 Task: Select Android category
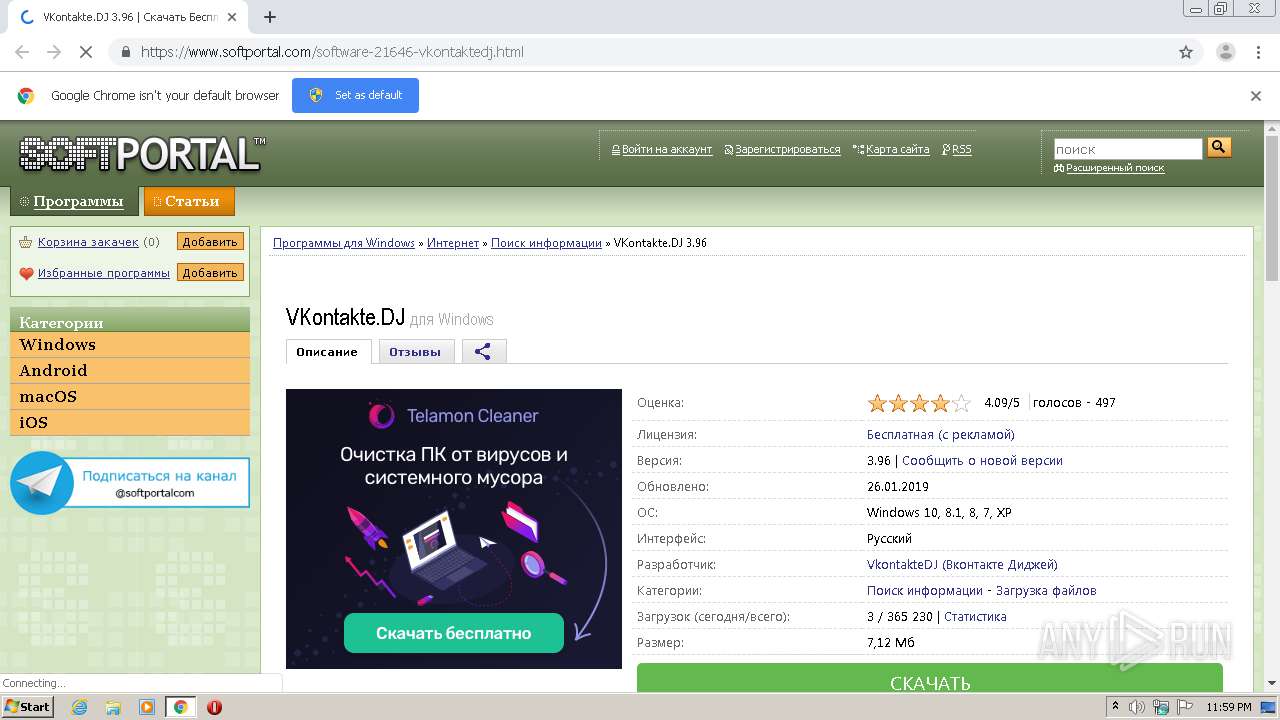point(130,371)
